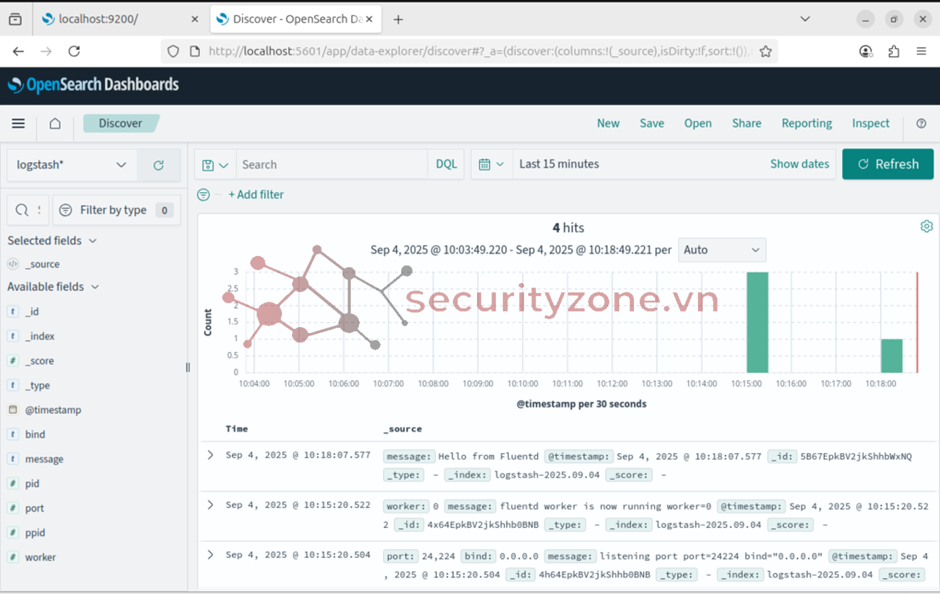Click the bind field in the list
This screenshot has height=594, width=940.
pos(35,435)
